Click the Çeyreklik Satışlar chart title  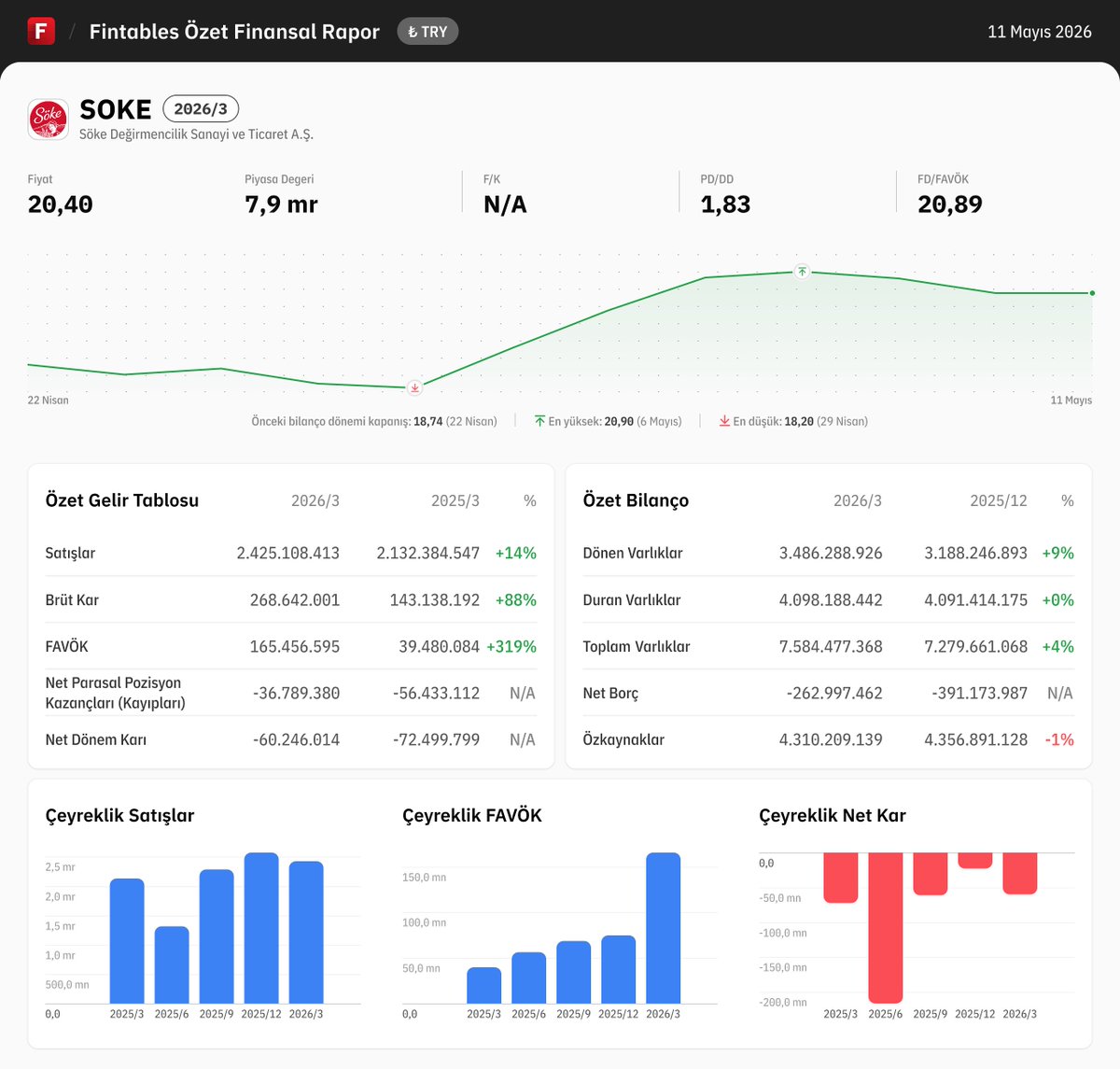pos(120,815)
